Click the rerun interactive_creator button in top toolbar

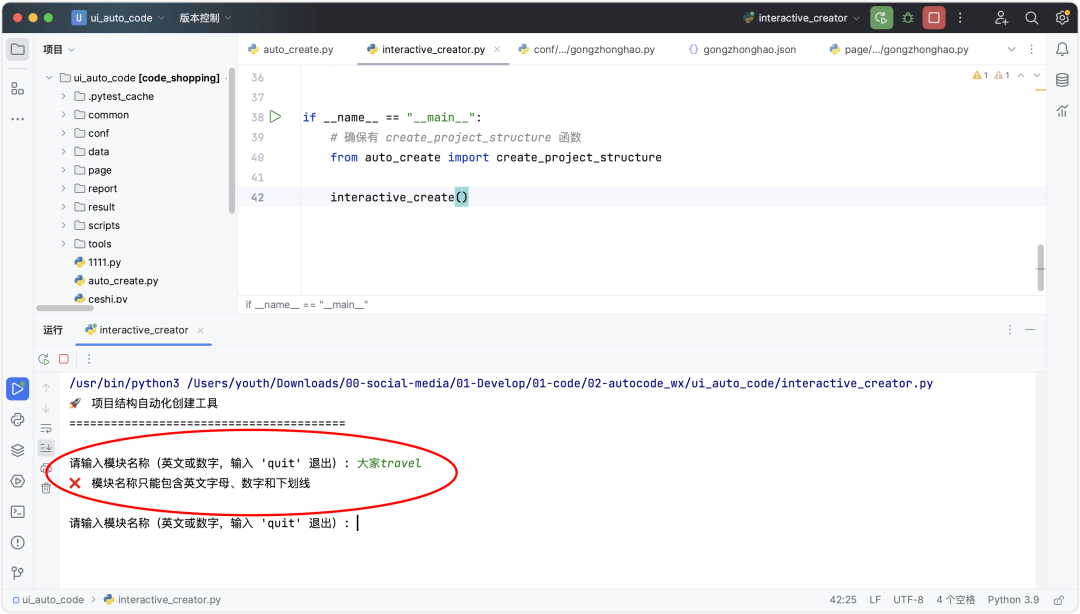[881, 18]
